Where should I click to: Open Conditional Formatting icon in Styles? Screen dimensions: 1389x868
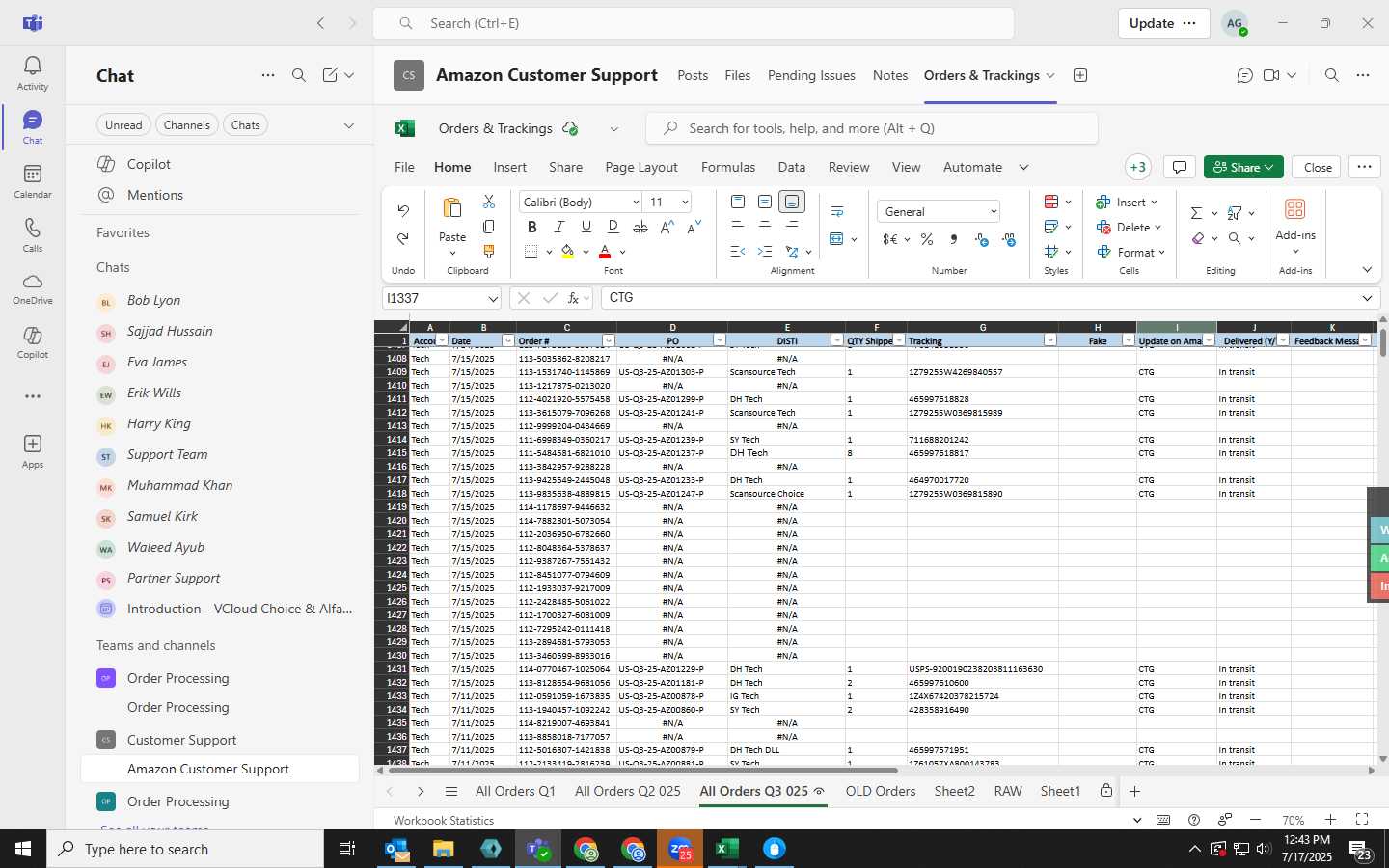click(1051, 202)
